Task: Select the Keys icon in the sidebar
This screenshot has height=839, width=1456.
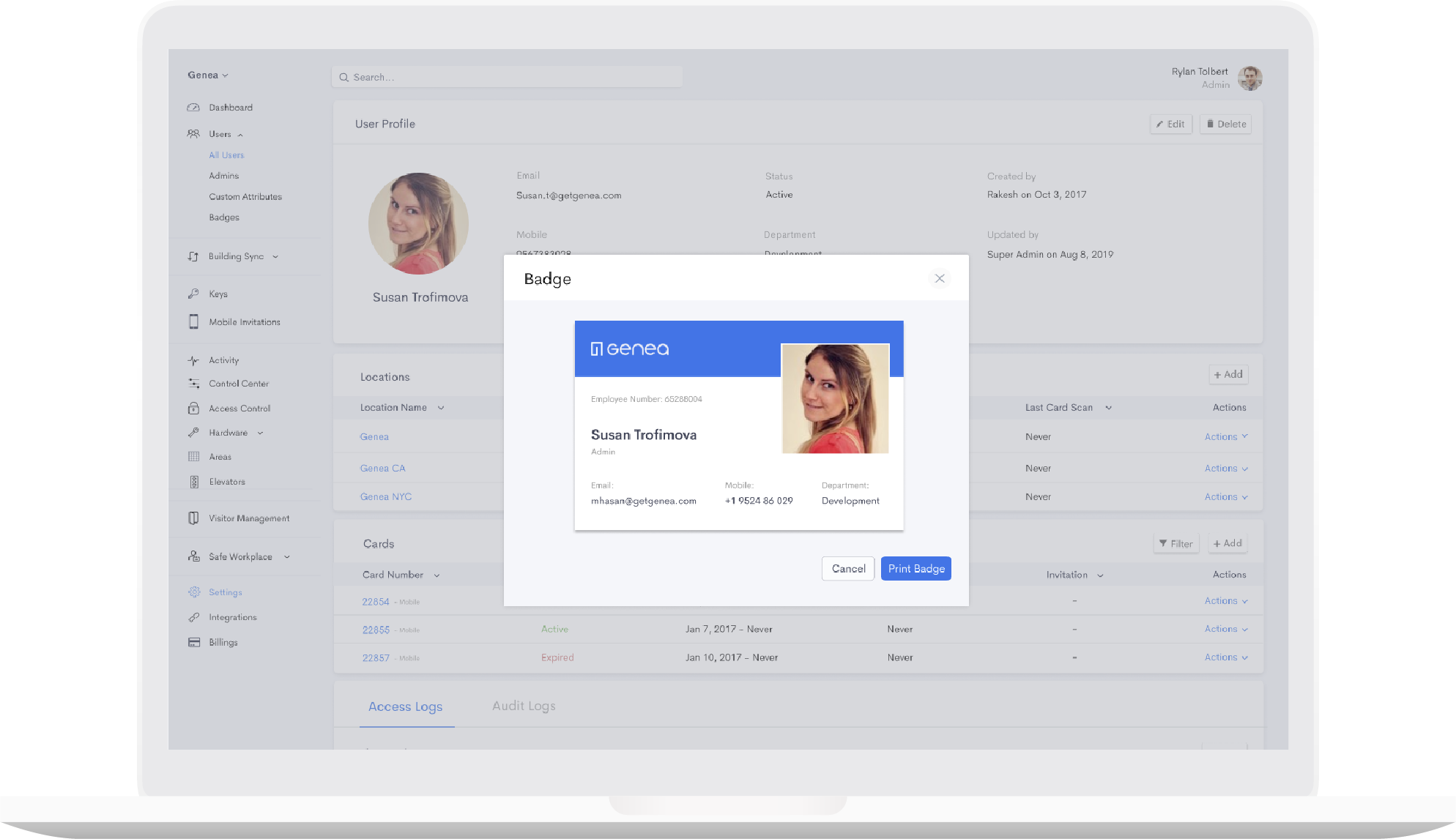Action: click(x=193, y=293)
